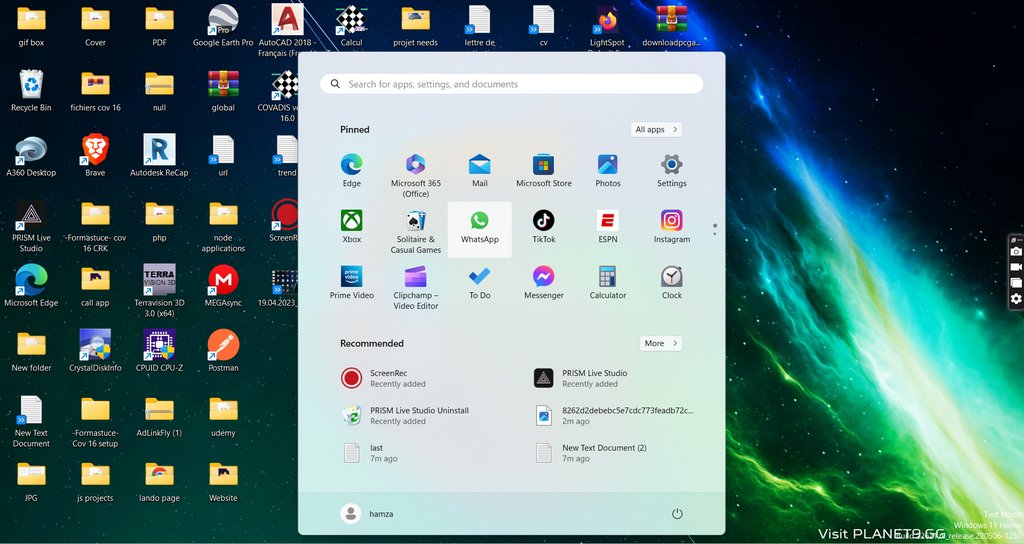Image resolution: width=1024 pixels, height=544 pixels.
Task: Select the fichiers cov 16 folder
Action: (x=95, y=91)
